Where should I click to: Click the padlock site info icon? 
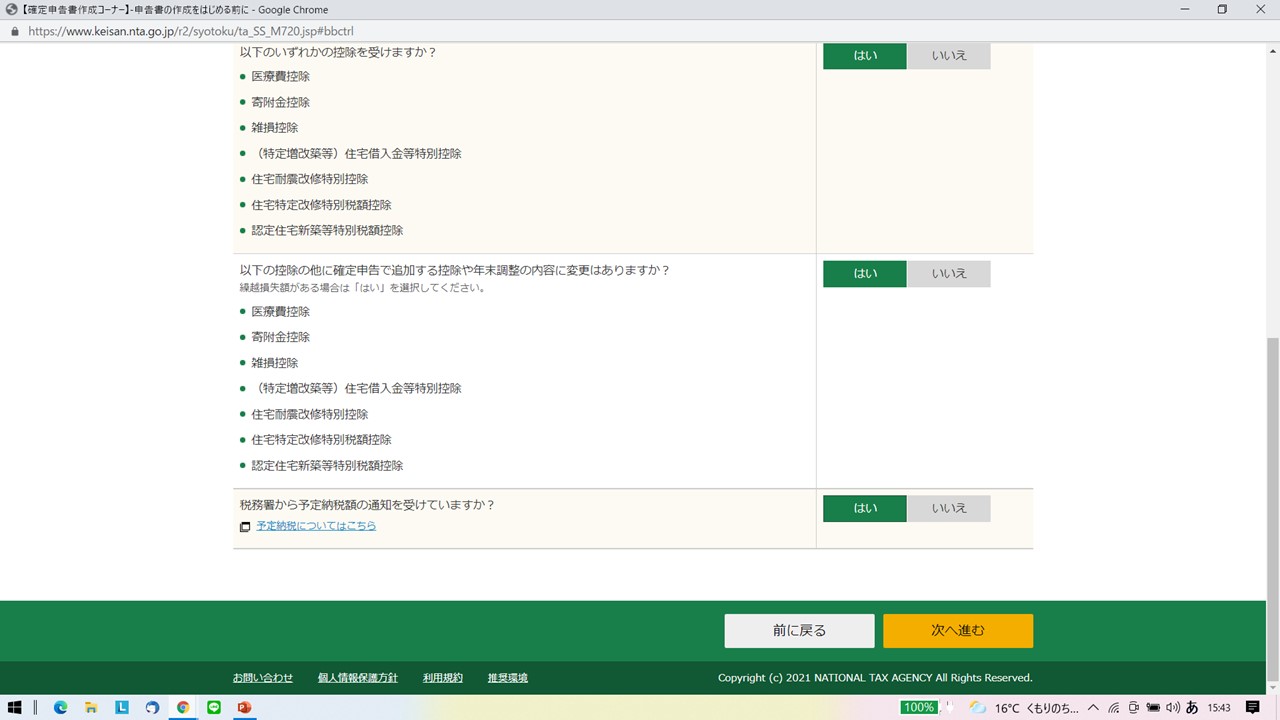(x=14, y=31)
